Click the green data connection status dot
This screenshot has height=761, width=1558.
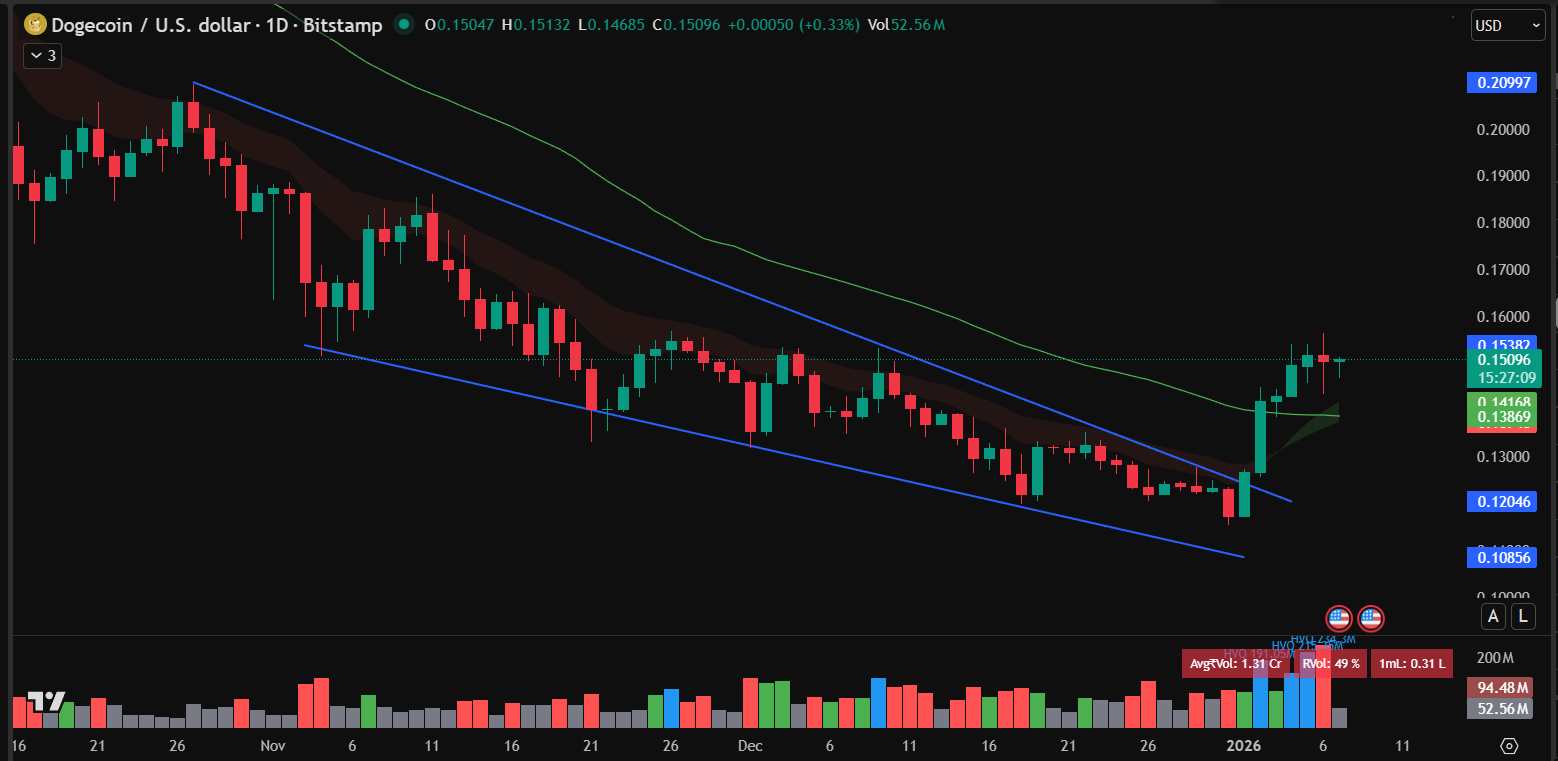(x=404, y=25)
